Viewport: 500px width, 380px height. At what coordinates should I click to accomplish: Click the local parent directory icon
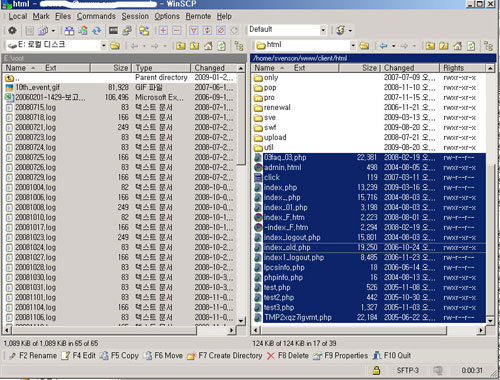[181, 46]
